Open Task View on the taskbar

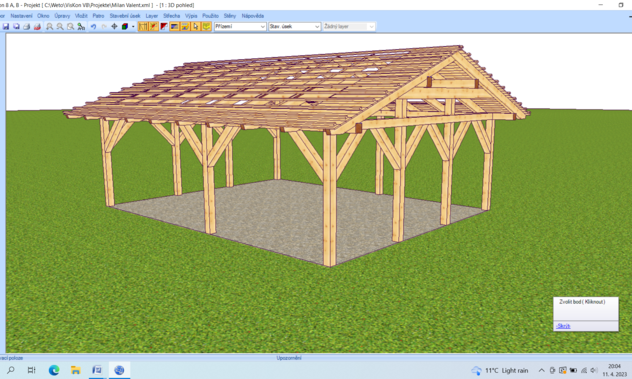tap(31, 370)
